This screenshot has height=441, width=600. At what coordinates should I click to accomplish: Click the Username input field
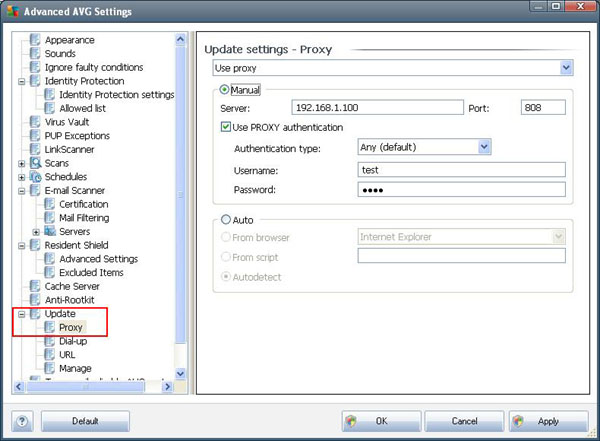click(461, 170)
